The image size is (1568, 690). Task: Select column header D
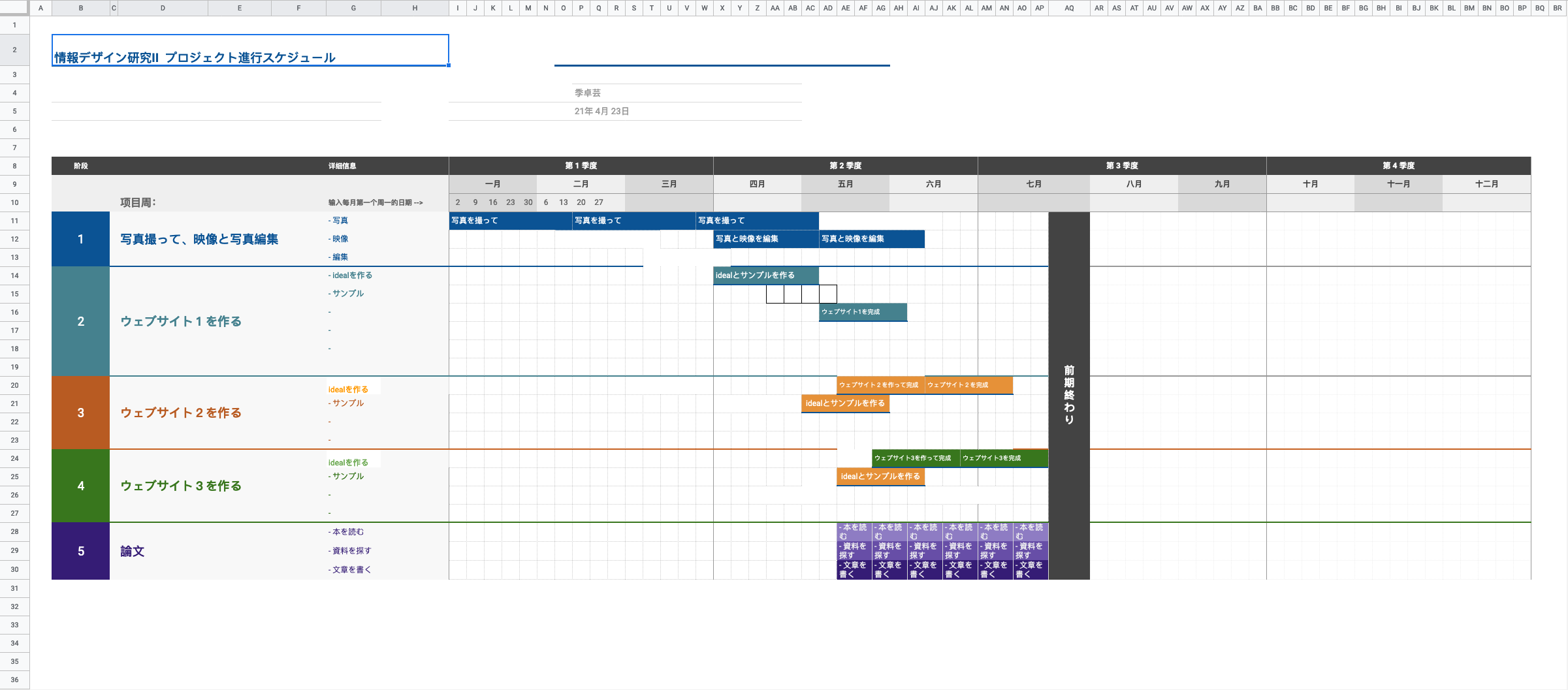point(162,8)
